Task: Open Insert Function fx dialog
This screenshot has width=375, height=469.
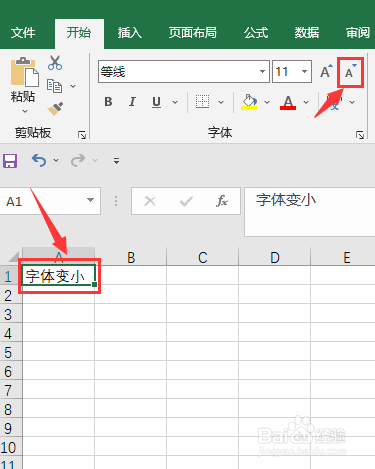Action: pyautogui.click(x=222, y=201)
